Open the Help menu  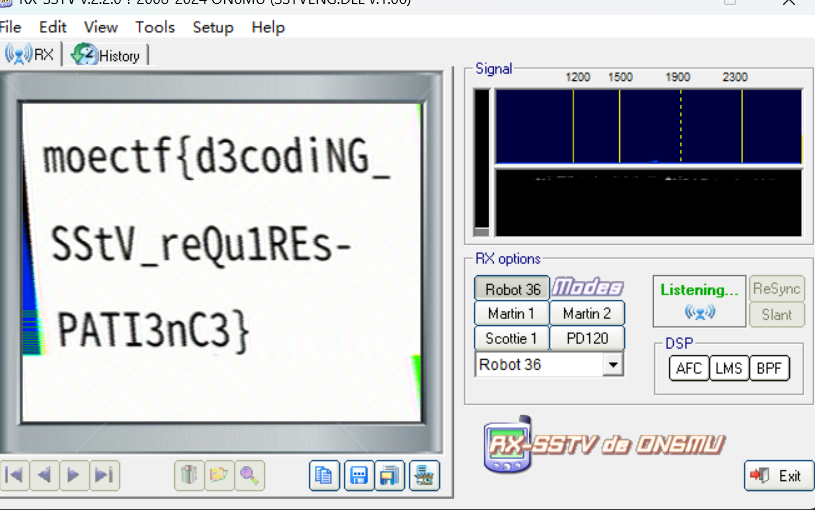(x=268, y=27)
